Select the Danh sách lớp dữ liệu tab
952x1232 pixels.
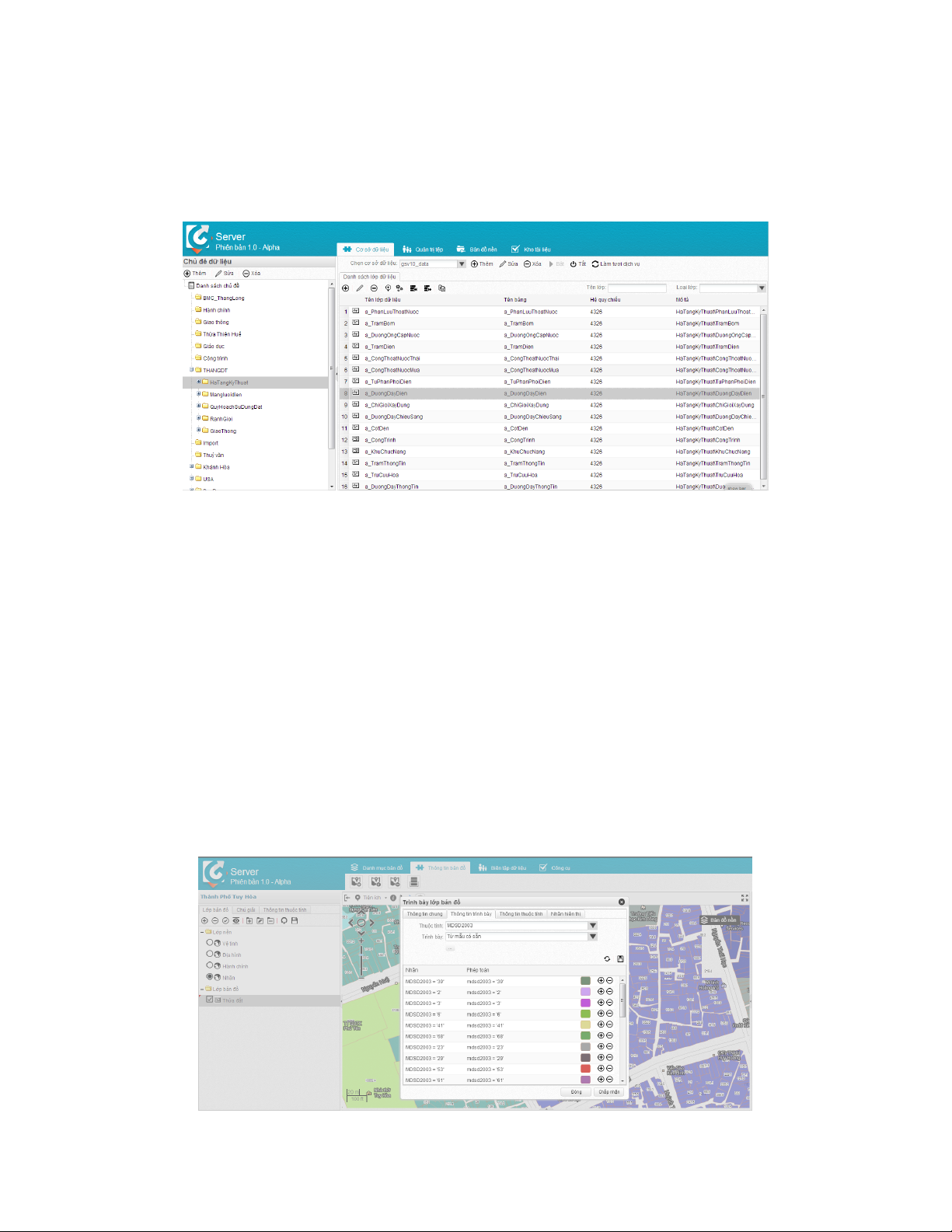click(x=370, y=277)
